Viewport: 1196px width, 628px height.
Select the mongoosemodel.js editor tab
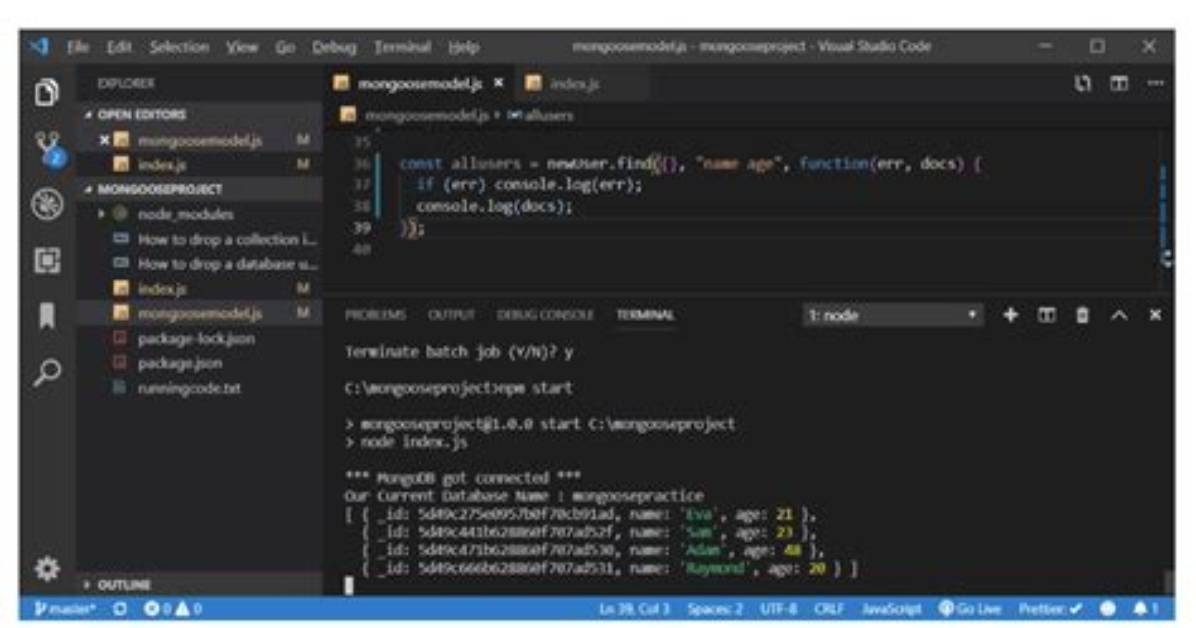420,83
